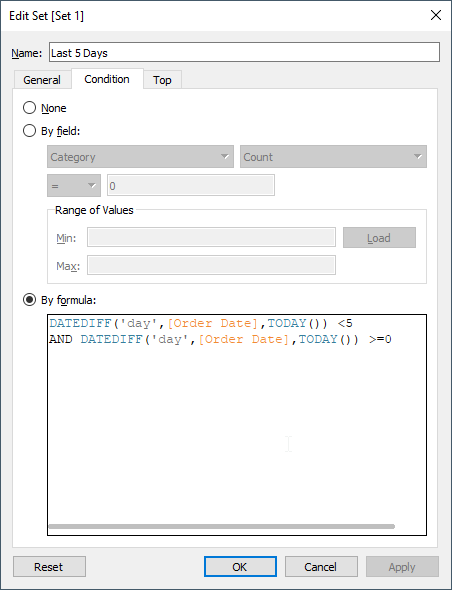Click in the set Name field
Image resolution: width=452 pixels, height=590 pixels.
244,52
